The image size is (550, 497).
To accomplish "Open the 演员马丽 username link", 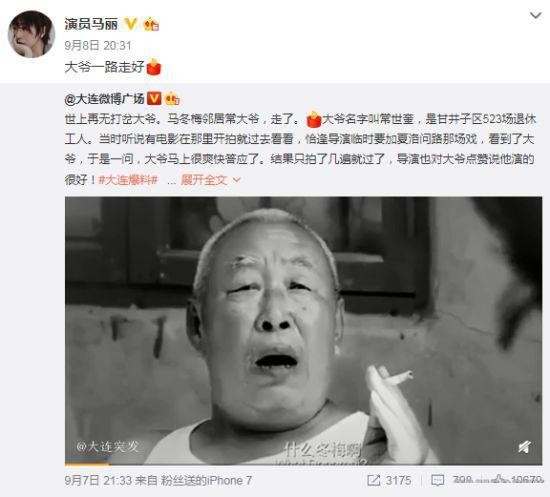I will click(91, 24).
